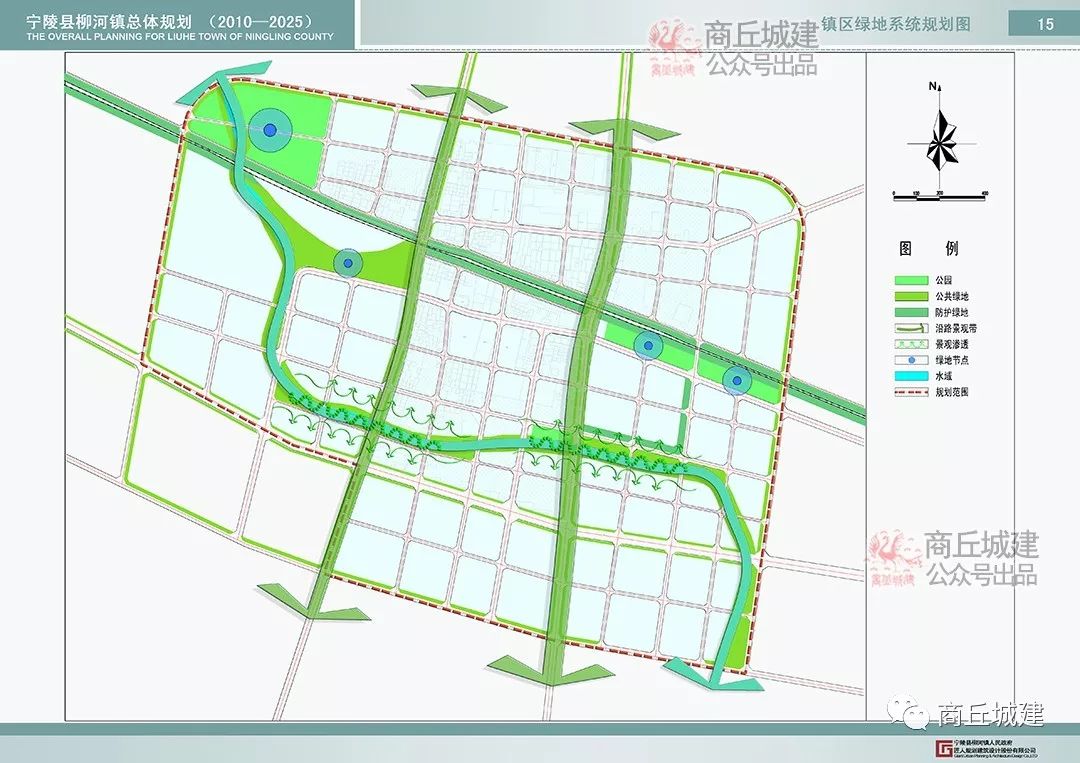Click the 公共绿地 legend label

point(952,296)
